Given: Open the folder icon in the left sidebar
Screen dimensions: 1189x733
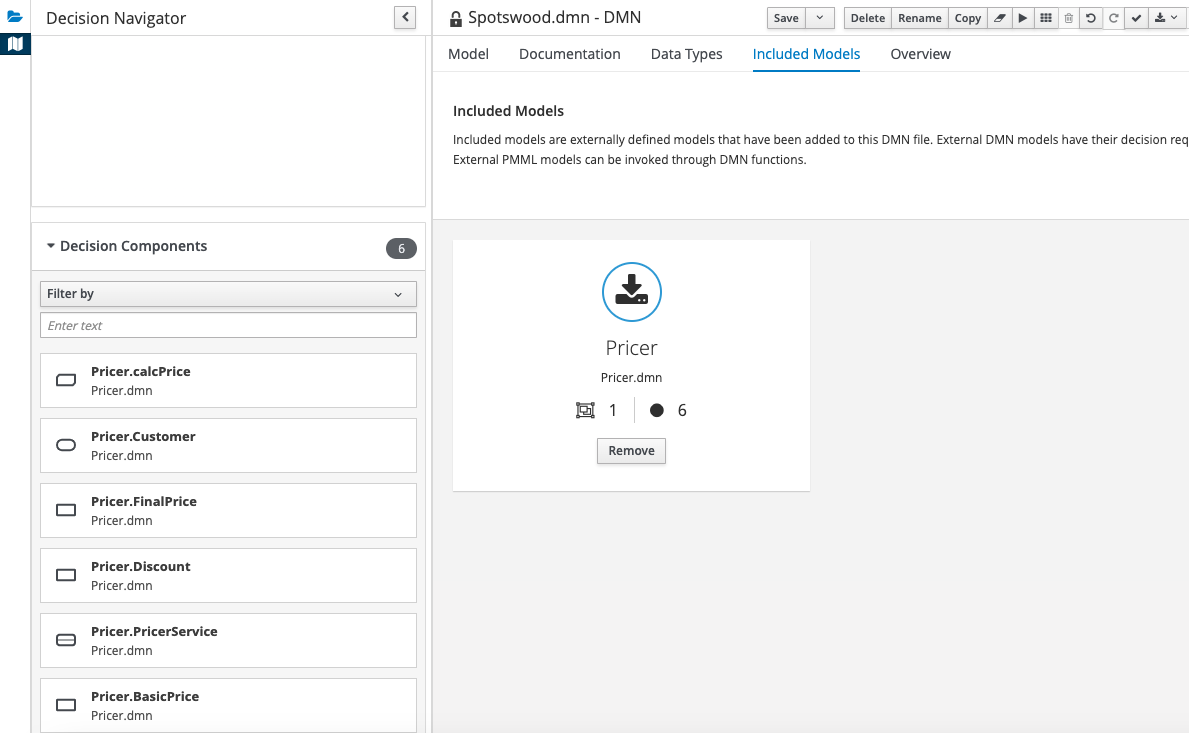Looking at the screenshot, I should coord(15,16).
